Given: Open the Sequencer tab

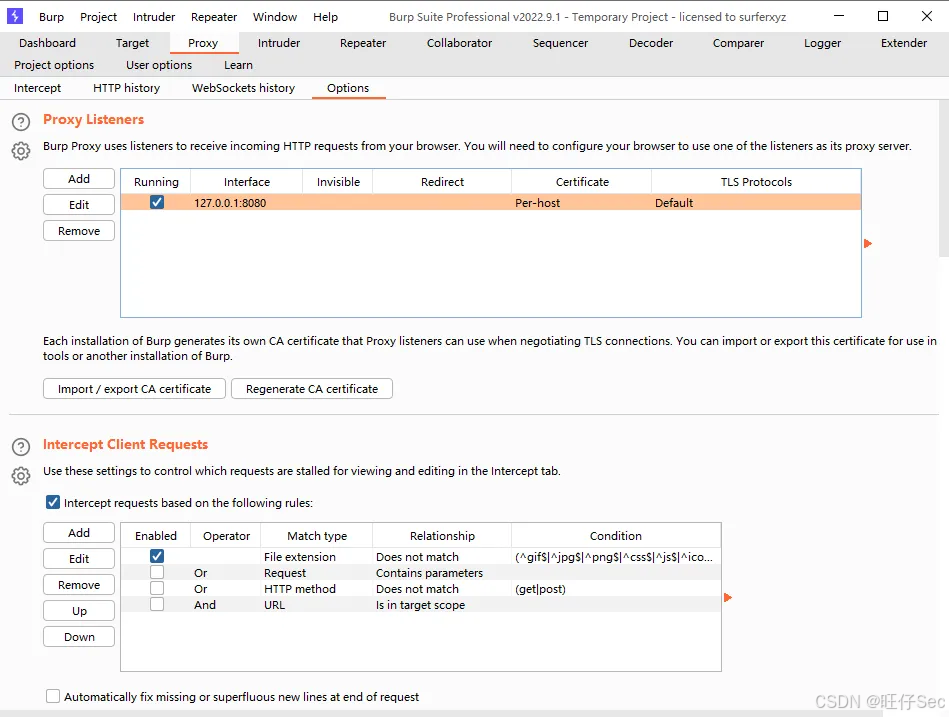Looking at the screenshot, I should [x=560, y=43].
